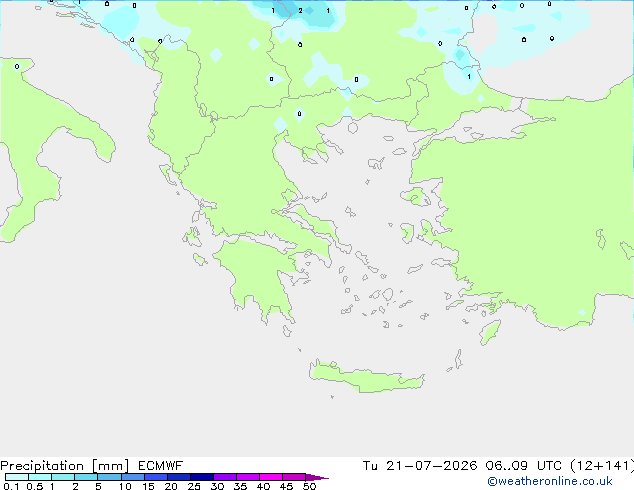Screen dimensions: 634x490
Task: Click the '25' legend scale label
Action: 194,486
